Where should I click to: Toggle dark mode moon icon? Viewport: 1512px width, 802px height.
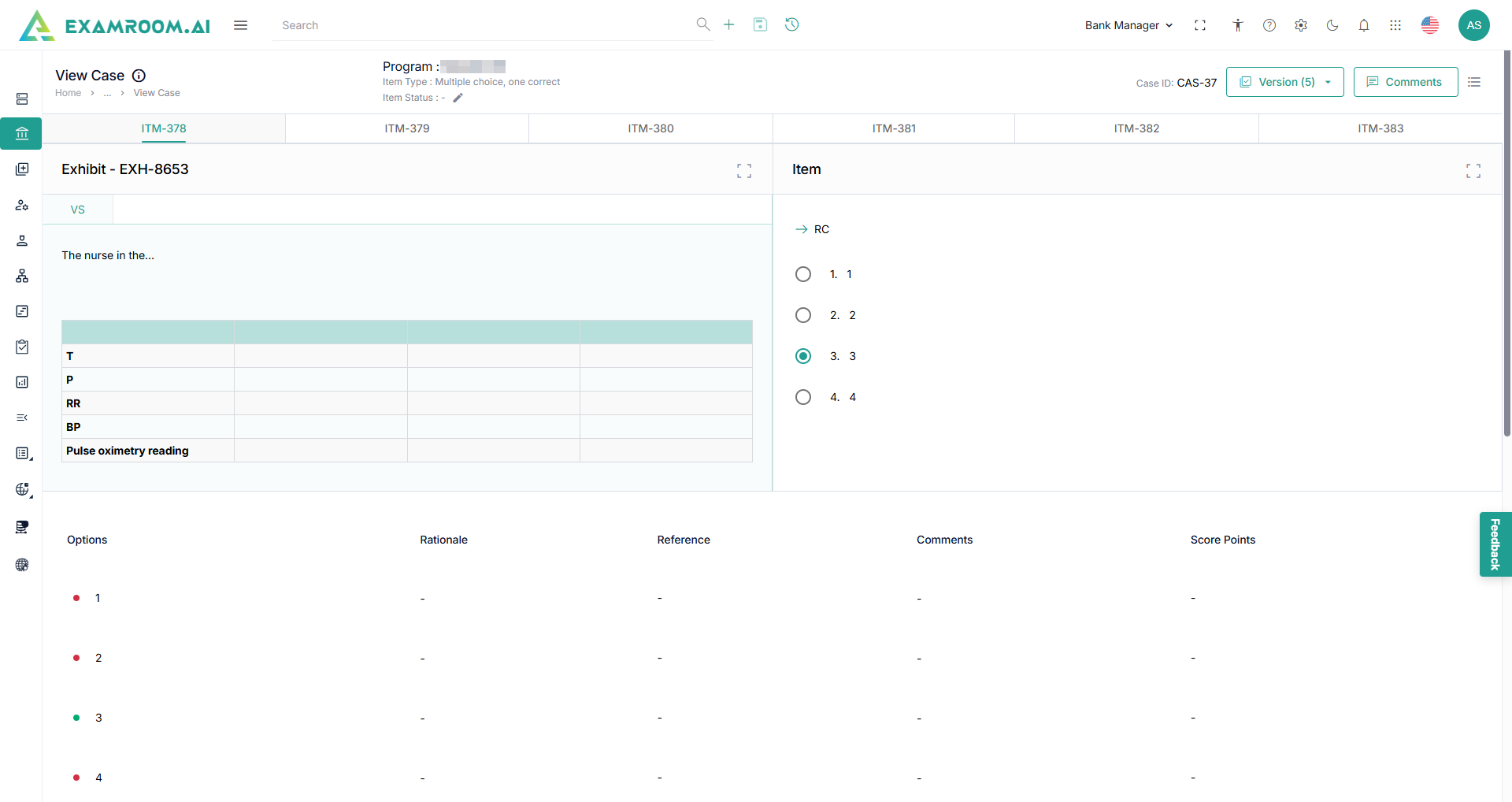click(1332, 25)
